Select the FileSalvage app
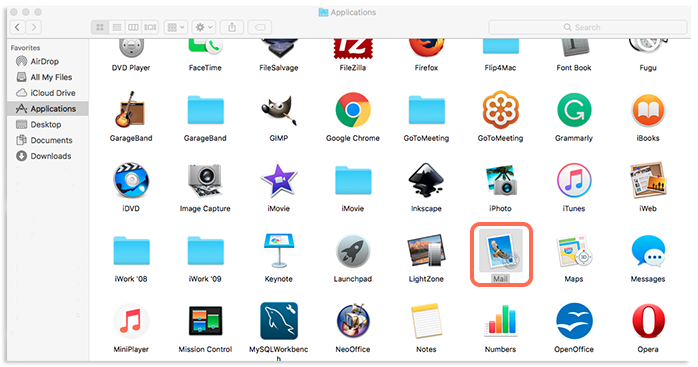The image size is (698, 367). 279,48
